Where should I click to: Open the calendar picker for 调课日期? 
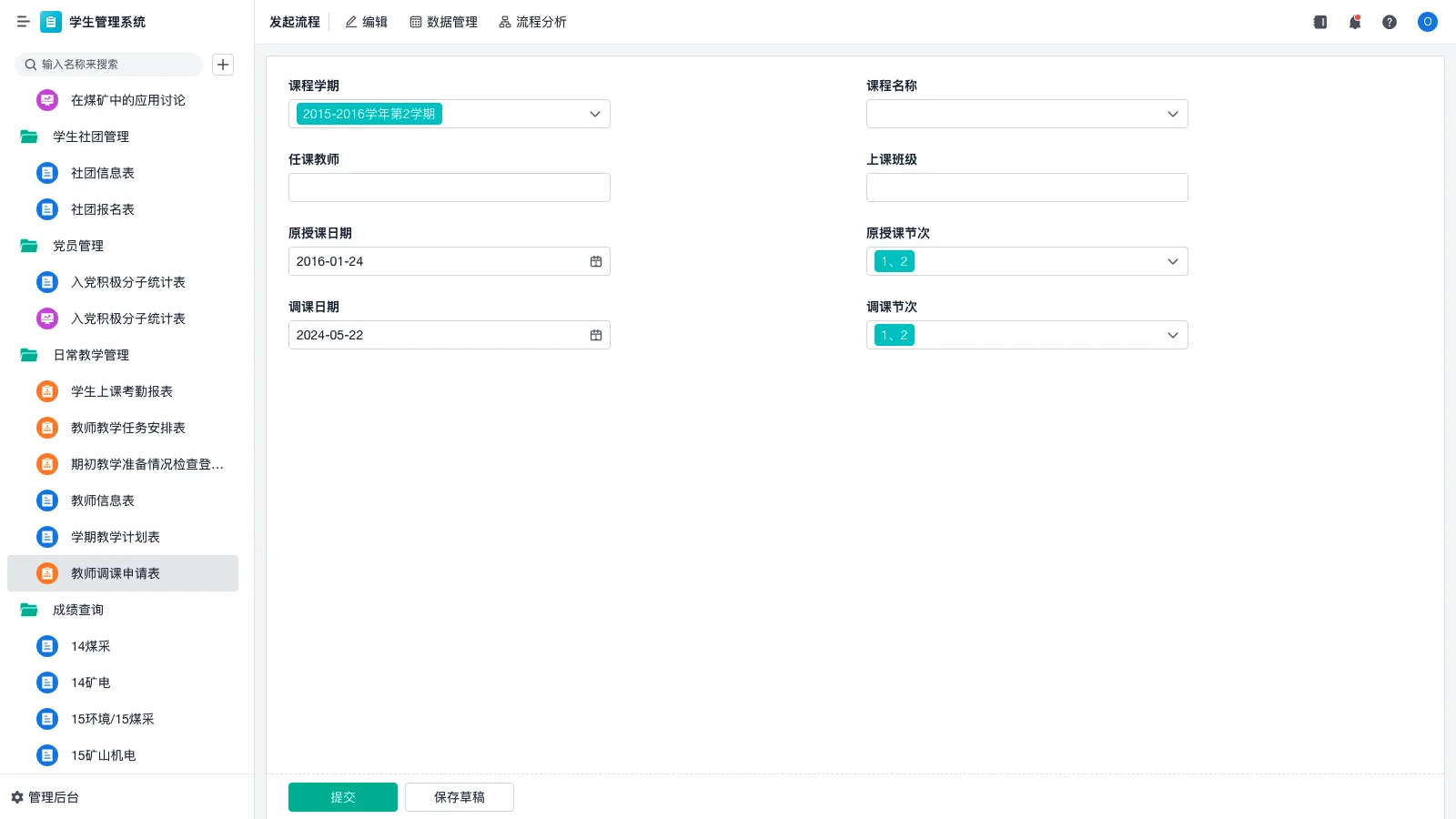click(x=596, y=335)
